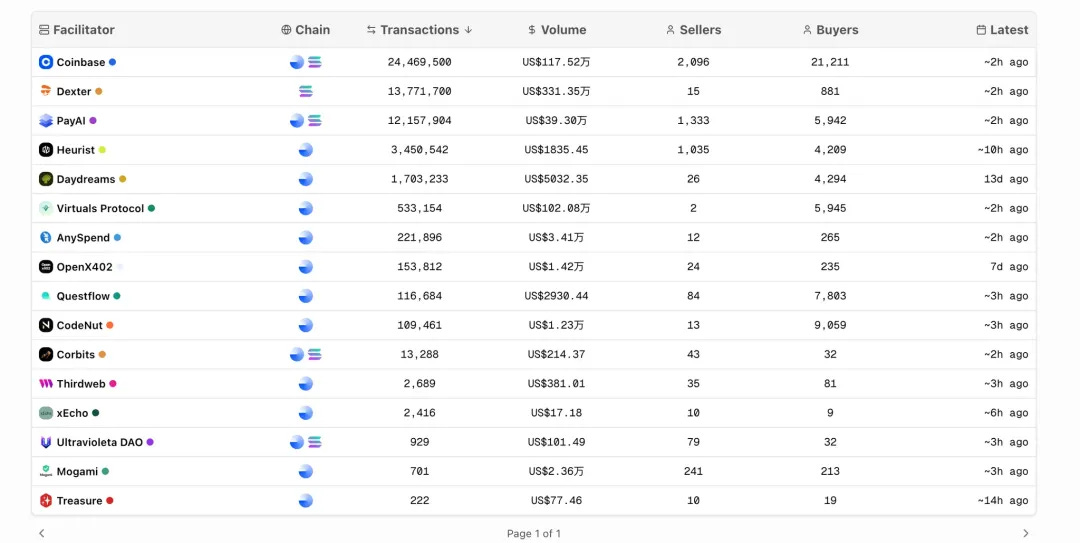Click the volume value US$331.35万
Viewport: 1080px width, 543px height.
557,91
